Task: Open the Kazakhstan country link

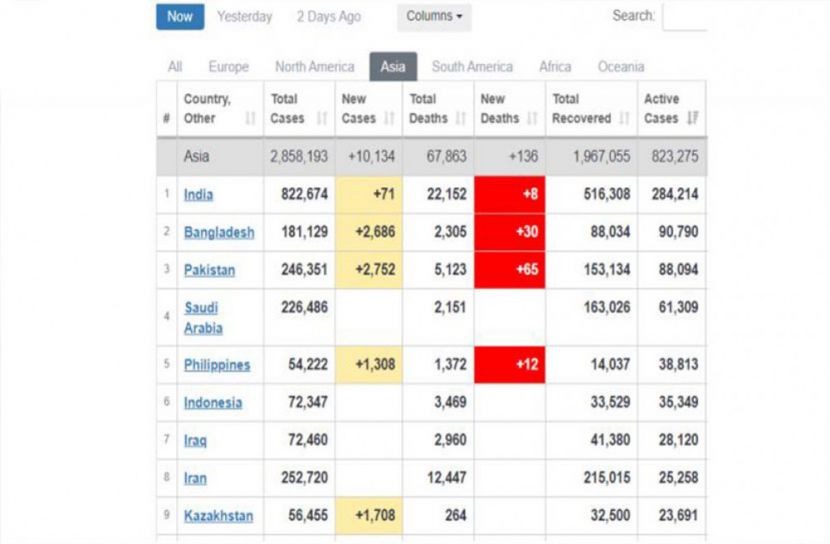Action: (219, 516)
